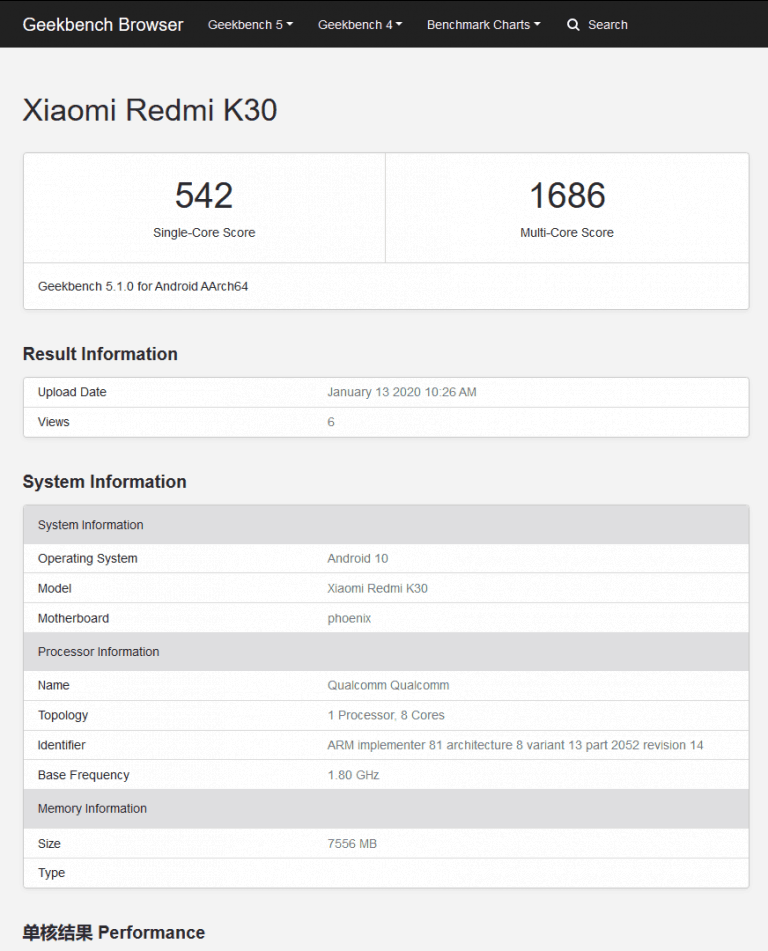The image size is (768, 951).
Task: Open the Geekbench Browser home link
Action: (103, 24)
